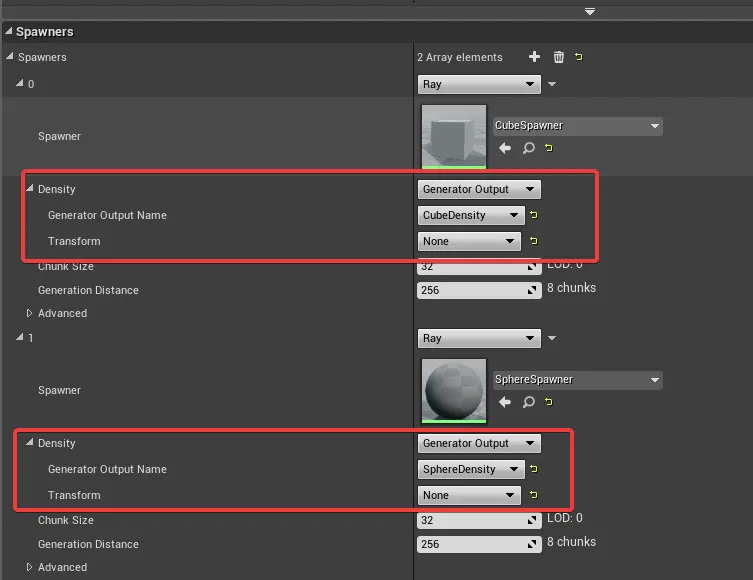Screen dimensions: 753x580
Task: Use selected asset arrow for CubeSpawner
Action: (505, 148)
